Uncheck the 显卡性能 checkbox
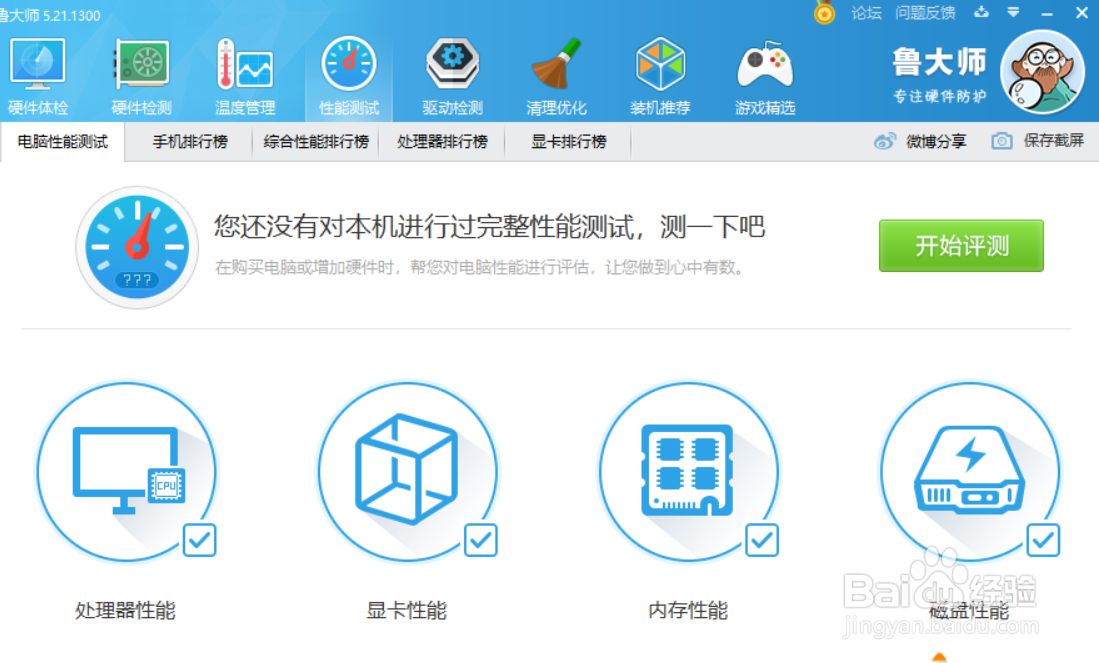The width and height of the screenshot is (1099, 663). [x=481, y=540]
